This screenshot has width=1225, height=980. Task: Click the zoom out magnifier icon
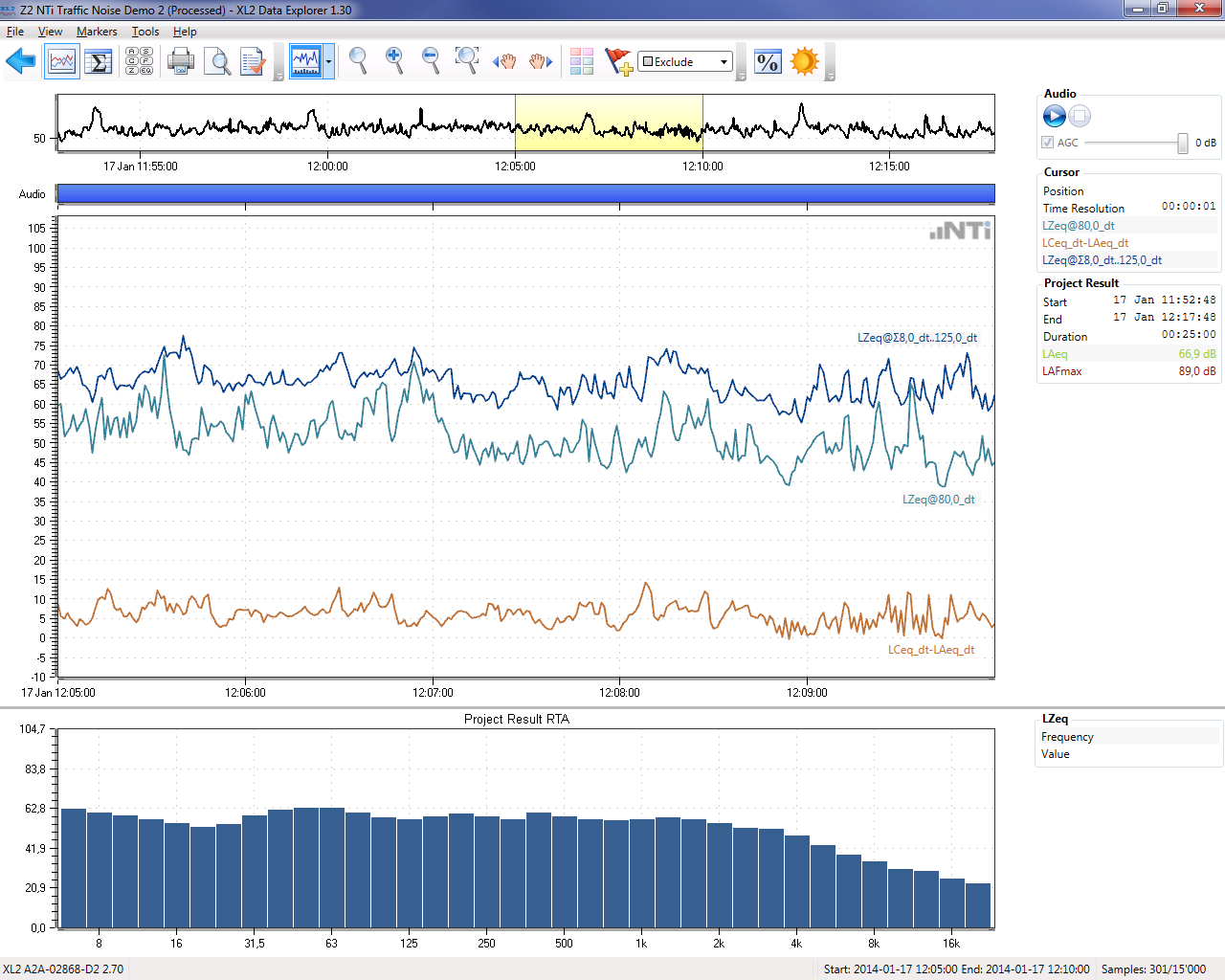click(x=431, y=61)
